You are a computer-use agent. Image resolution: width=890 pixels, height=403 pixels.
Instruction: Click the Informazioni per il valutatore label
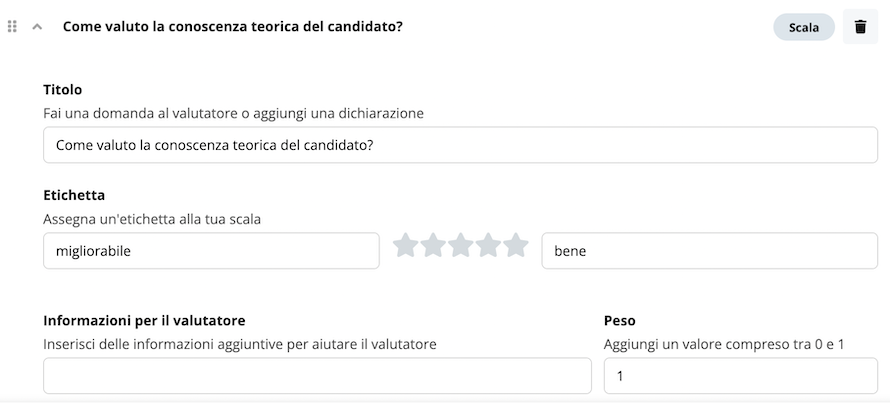(144, 321)
